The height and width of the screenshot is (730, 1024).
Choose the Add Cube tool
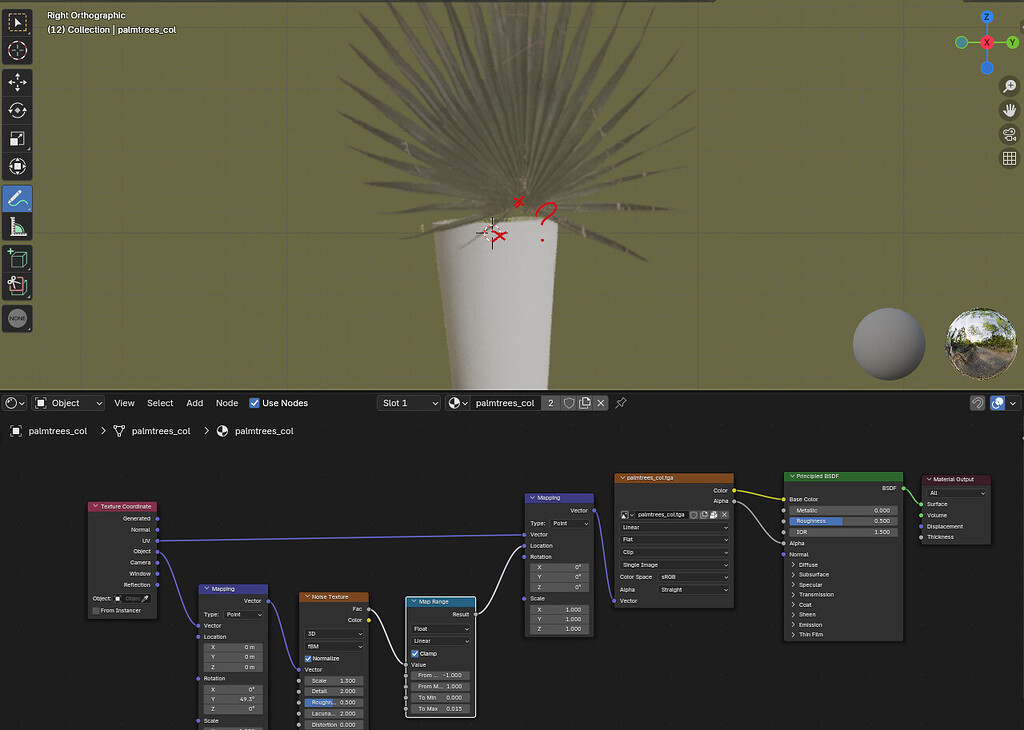[18, 259]
